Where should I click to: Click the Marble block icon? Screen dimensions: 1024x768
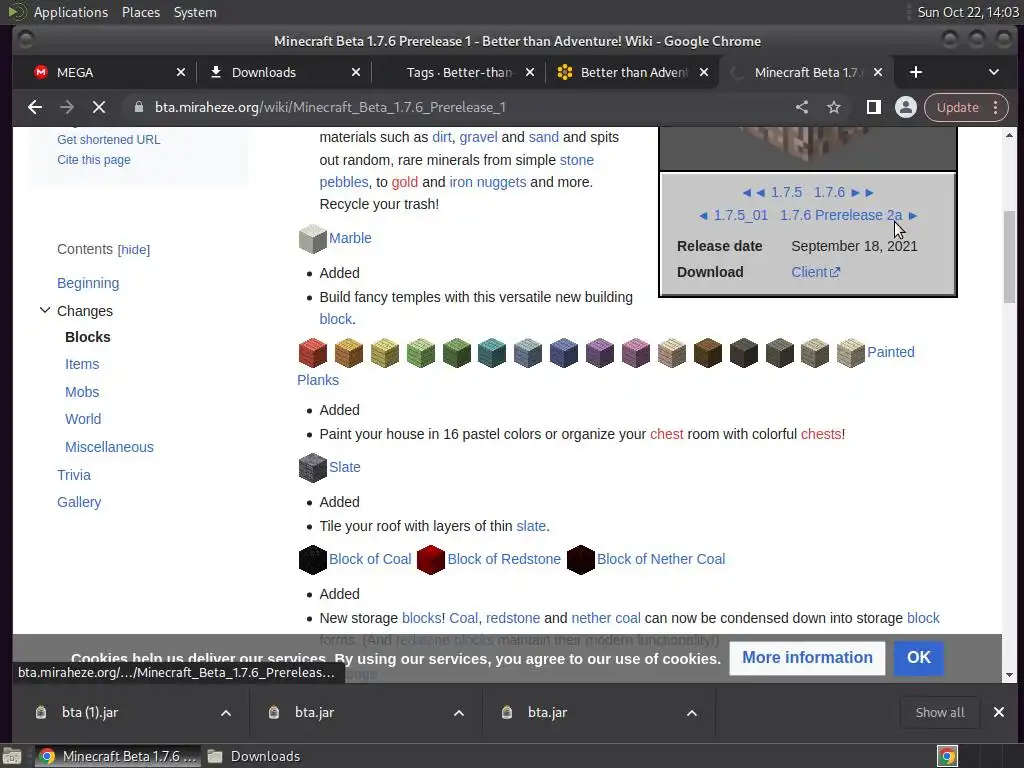point(312,238)
